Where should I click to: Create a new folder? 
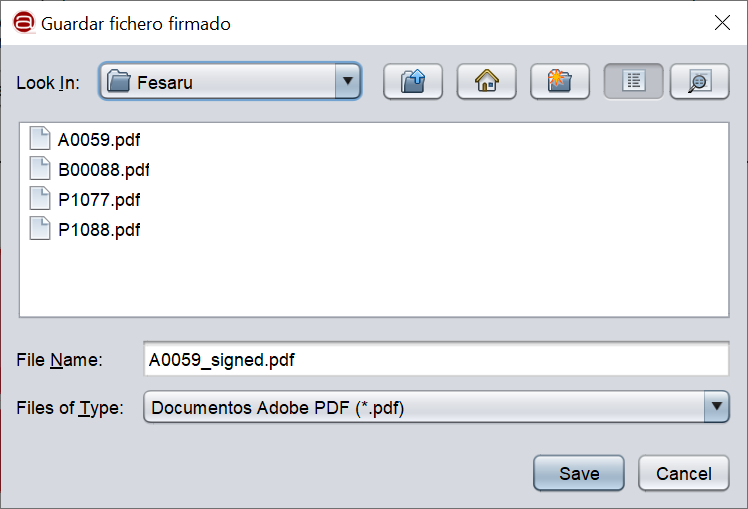(560, 82)
